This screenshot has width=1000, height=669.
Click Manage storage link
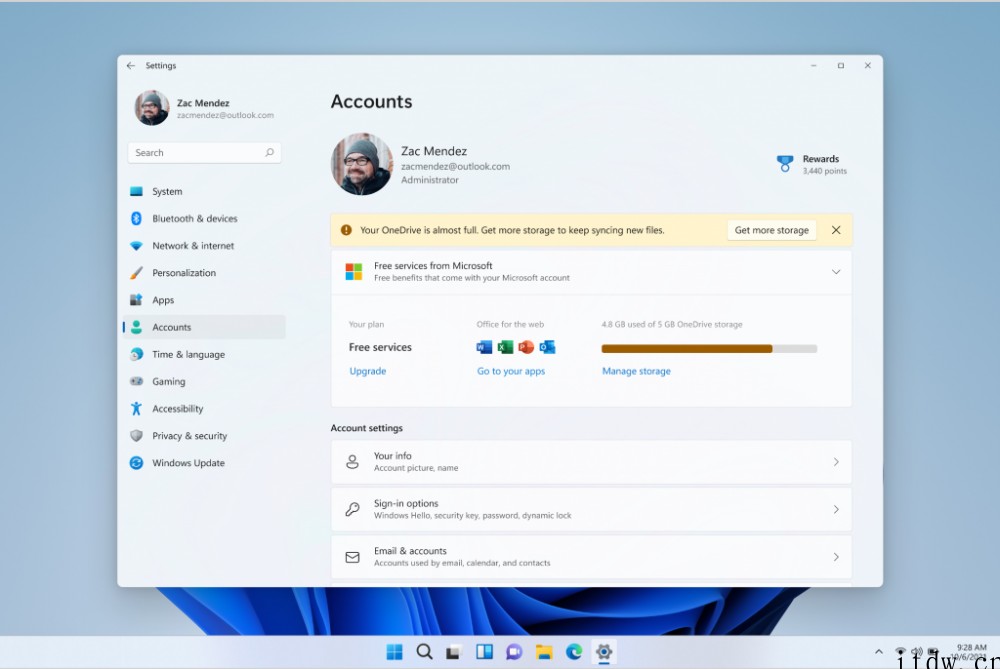636,371
